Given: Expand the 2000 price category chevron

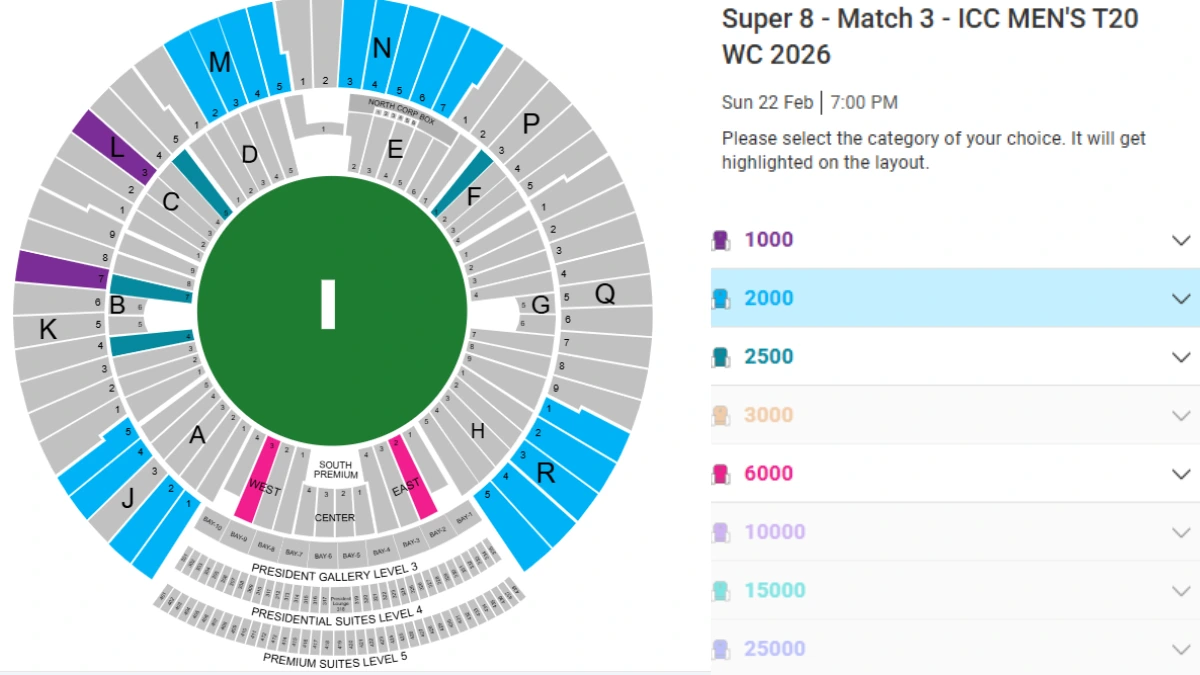Looking at the screenshot, I should click(x=1181, y=298).
